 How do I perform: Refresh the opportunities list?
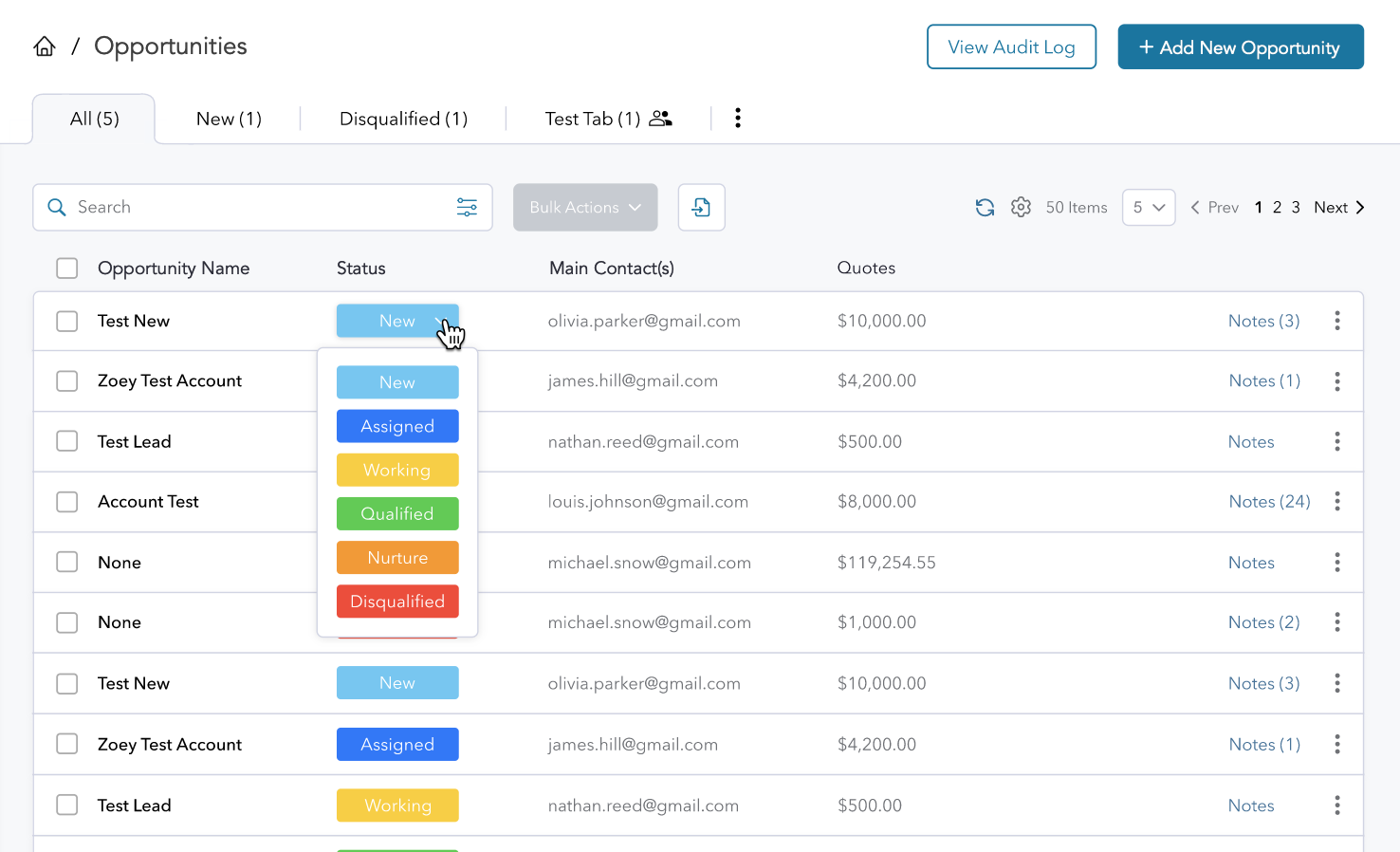985,207
